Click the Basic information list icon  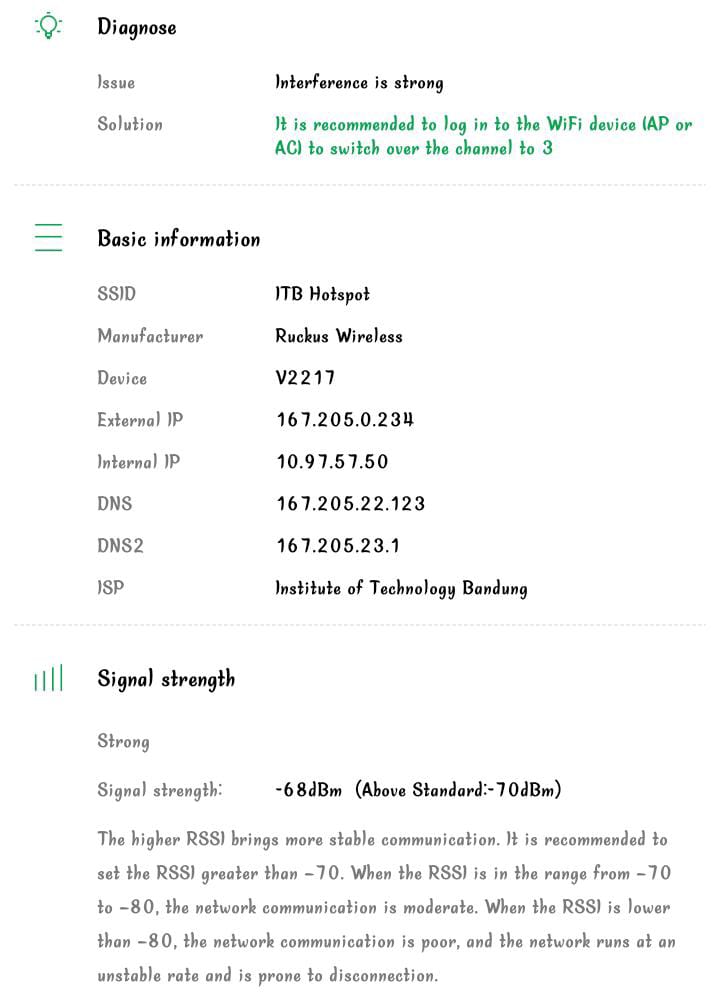48,238
